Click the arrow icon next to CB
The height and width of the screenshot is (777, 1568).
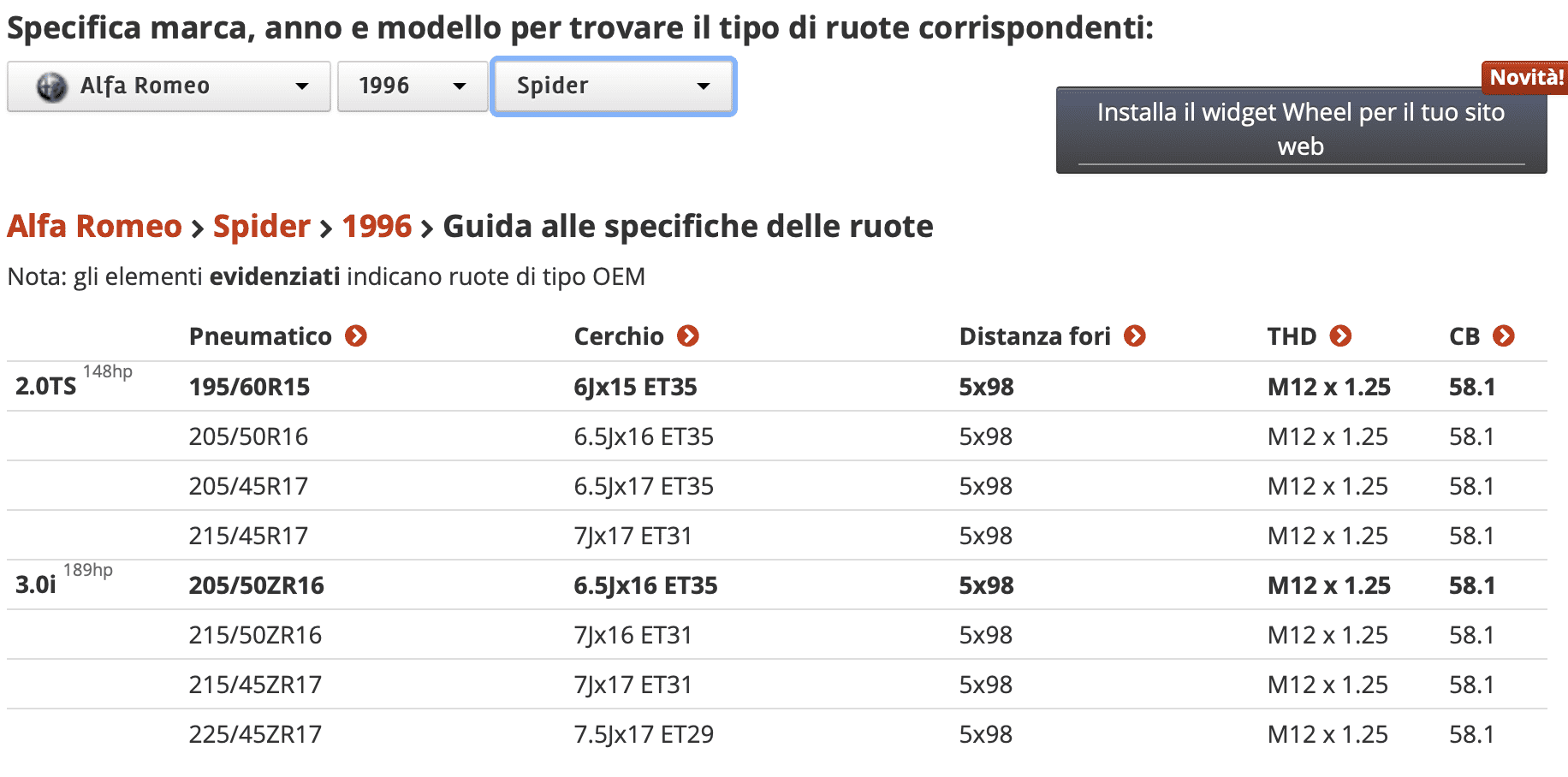(x=1504, y=336)
